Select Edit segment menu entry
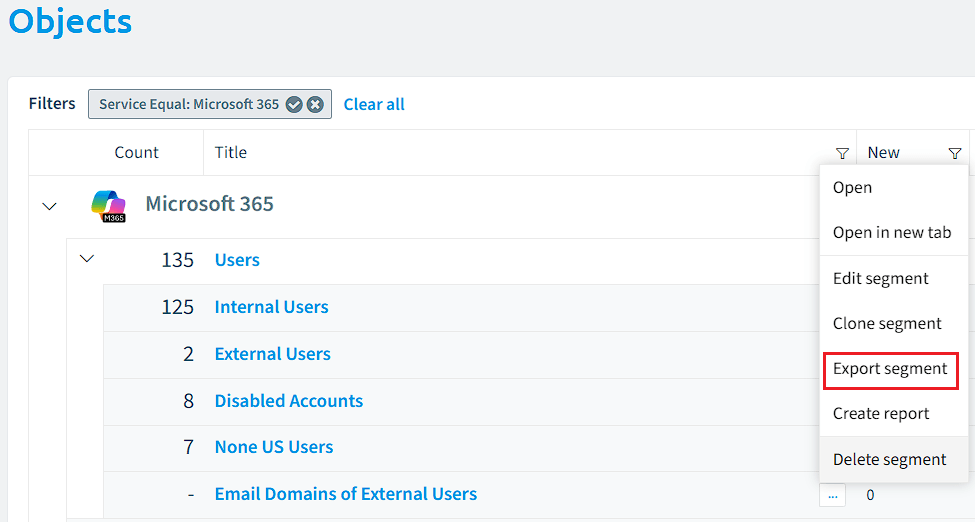This screenshot has width=975, height=522. (894, 278)
